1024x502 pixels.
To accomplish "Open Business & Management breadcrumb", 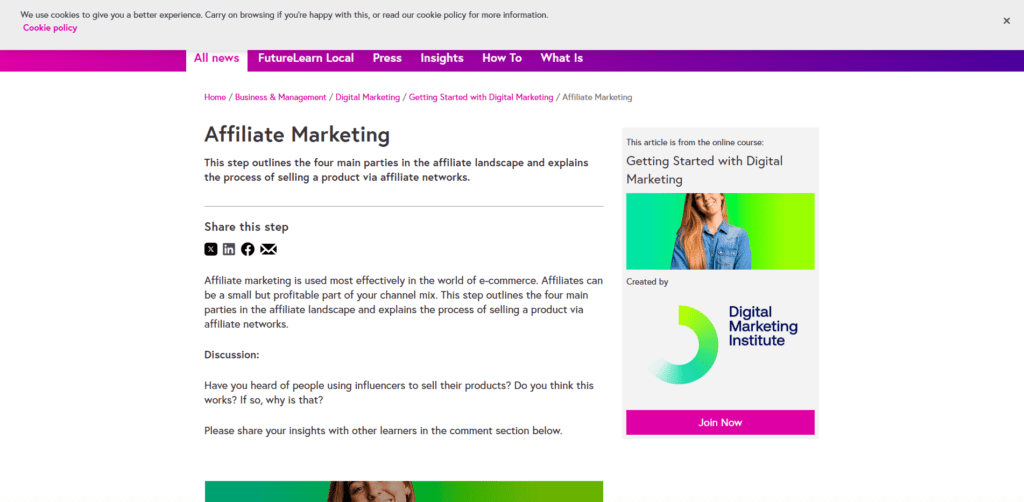I will 281,97.
